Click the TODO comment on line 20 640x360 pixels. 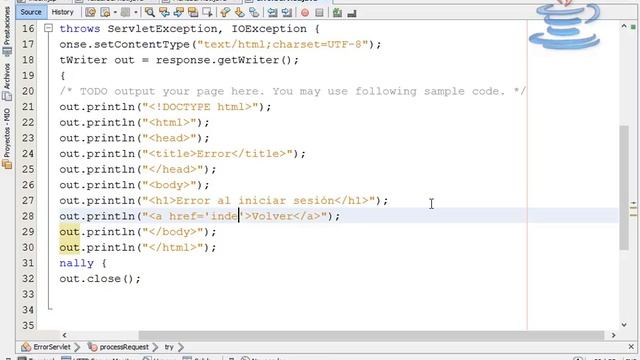[293, 91]
